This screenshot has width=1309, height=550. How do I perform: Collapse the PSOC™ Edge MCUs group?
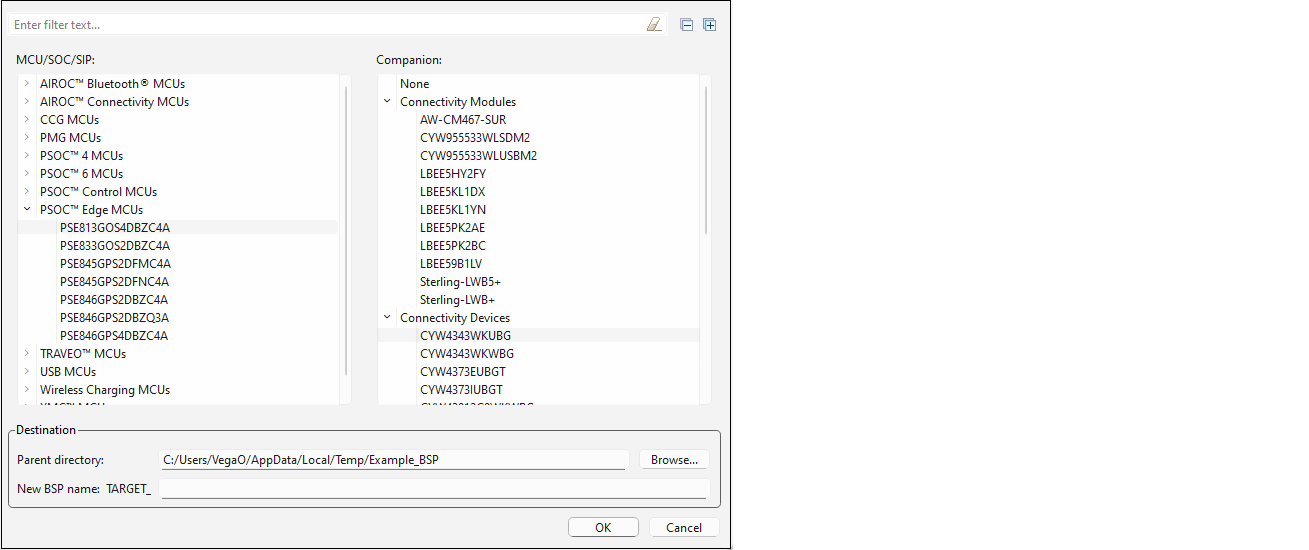27,210
